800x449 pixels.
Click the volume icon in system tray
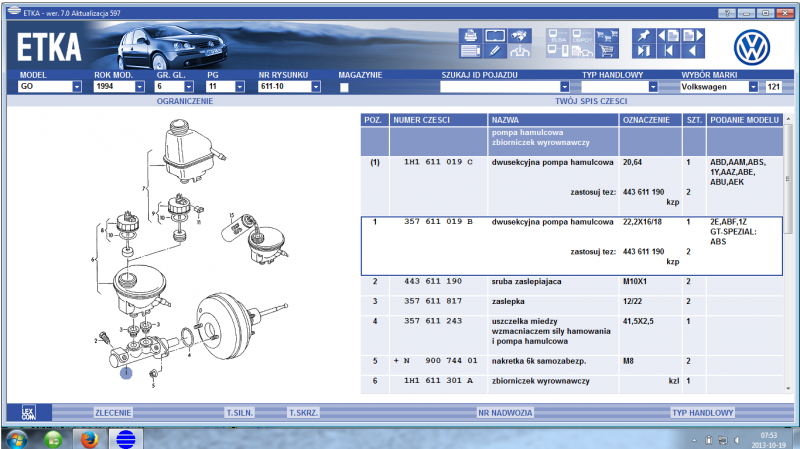[x=737, y=440]
